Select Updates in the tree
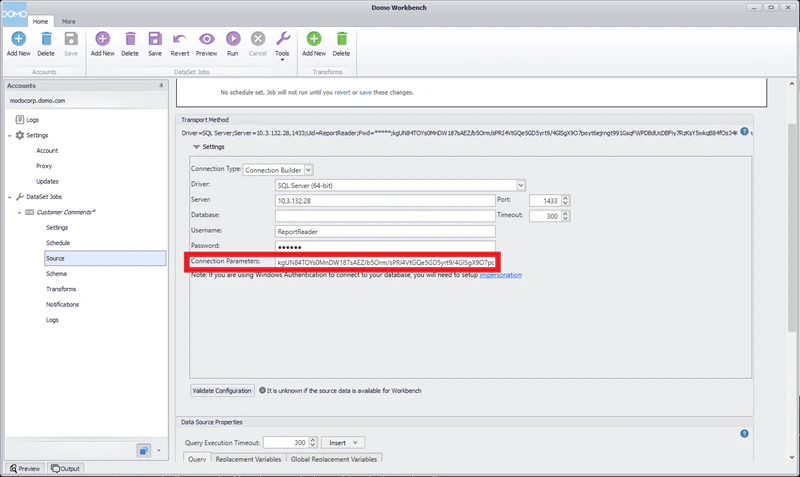 47,181
